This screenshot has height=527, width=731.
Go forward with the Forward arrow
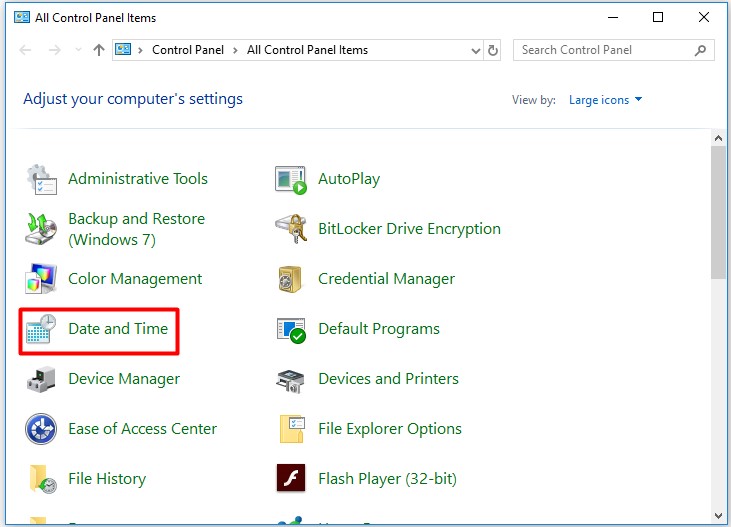click(55, 49)
